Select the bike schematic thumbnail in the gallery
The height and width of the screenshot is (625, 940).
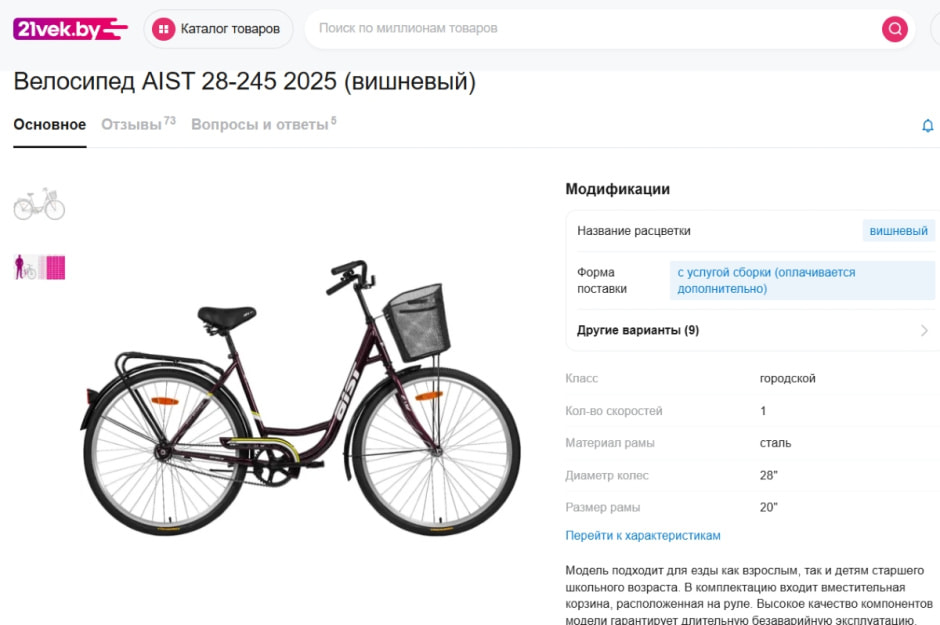coord(37,204)
